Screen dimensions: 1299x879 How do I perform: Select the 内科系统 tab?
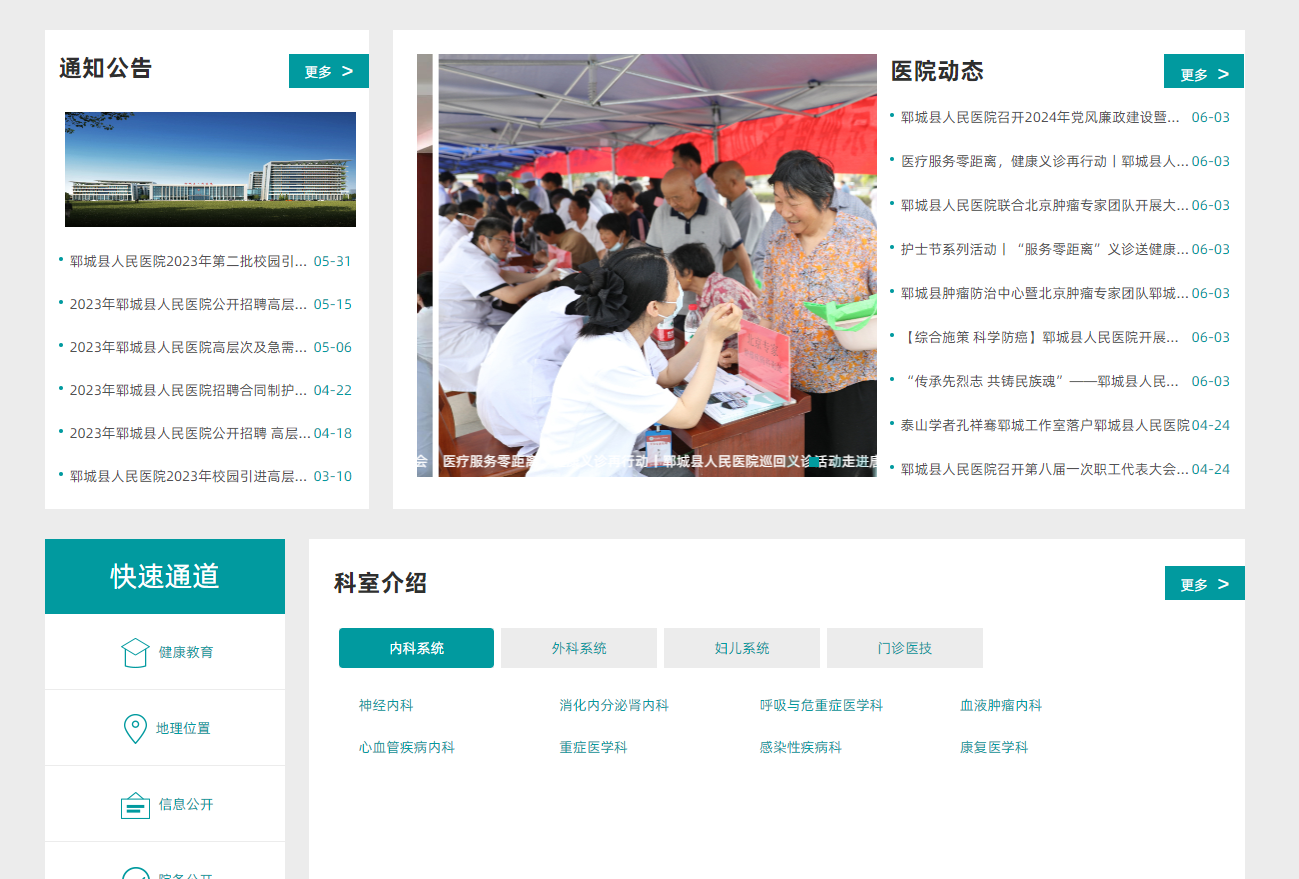(416, 648)
